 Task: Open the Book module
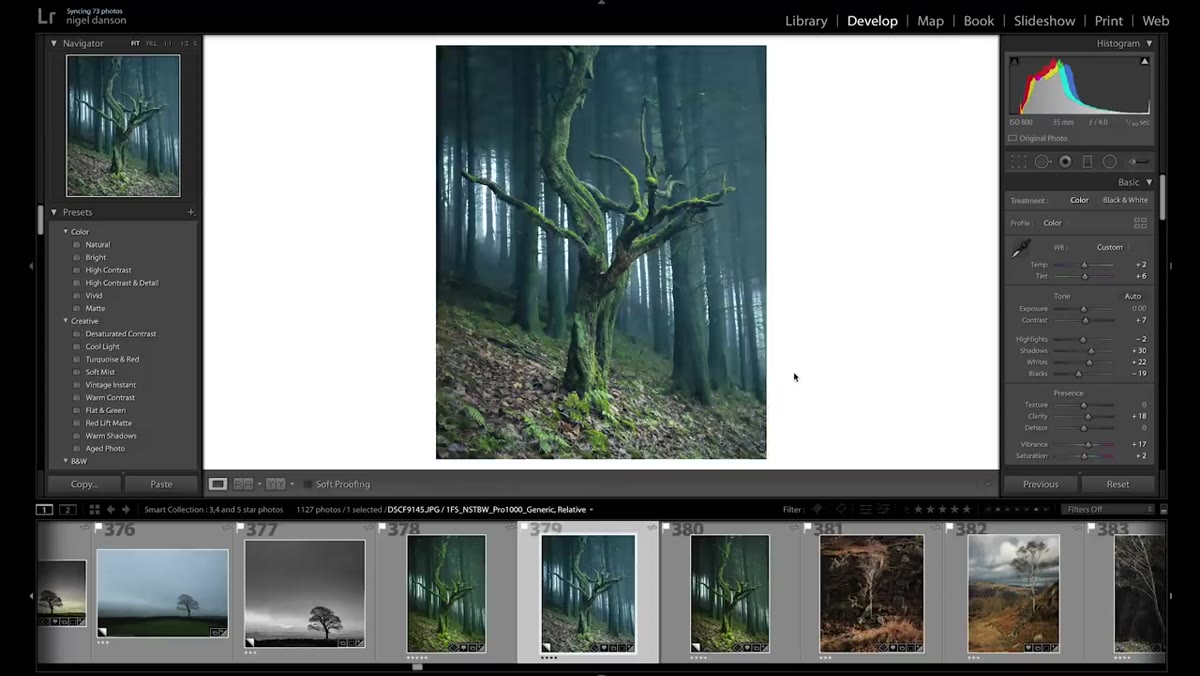(x=979, y=20)
